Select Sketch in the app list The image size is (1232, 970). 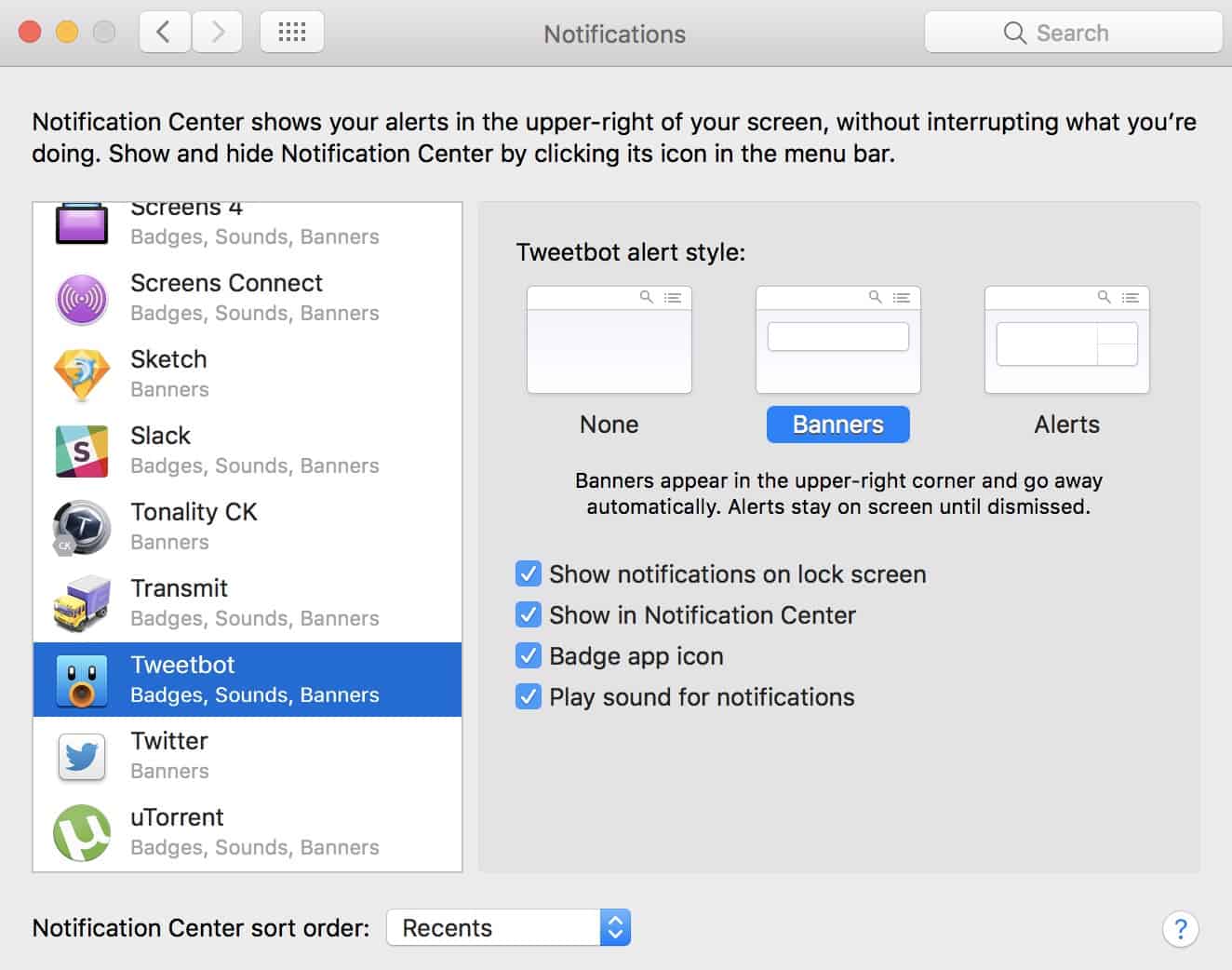tap(248, 375)
